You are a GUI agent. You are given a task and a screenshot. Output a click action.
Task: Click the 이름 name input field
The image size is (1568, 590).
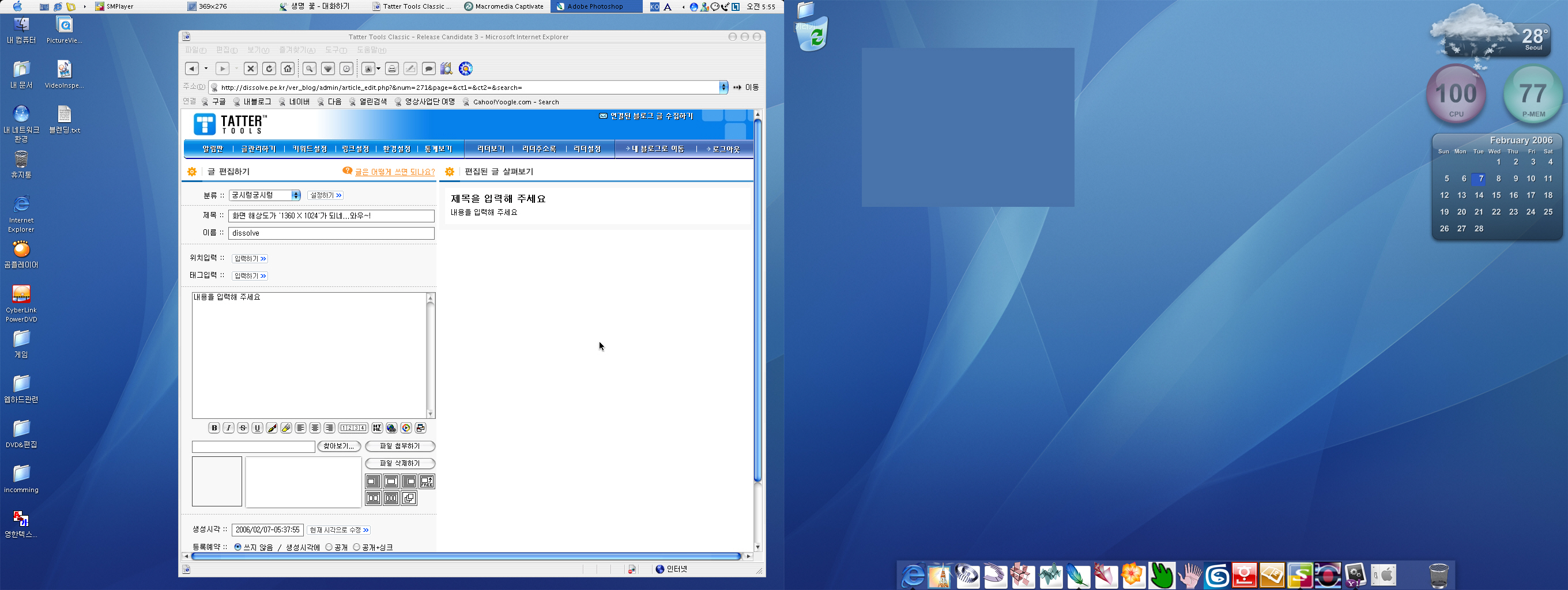(x=331, y=233)
